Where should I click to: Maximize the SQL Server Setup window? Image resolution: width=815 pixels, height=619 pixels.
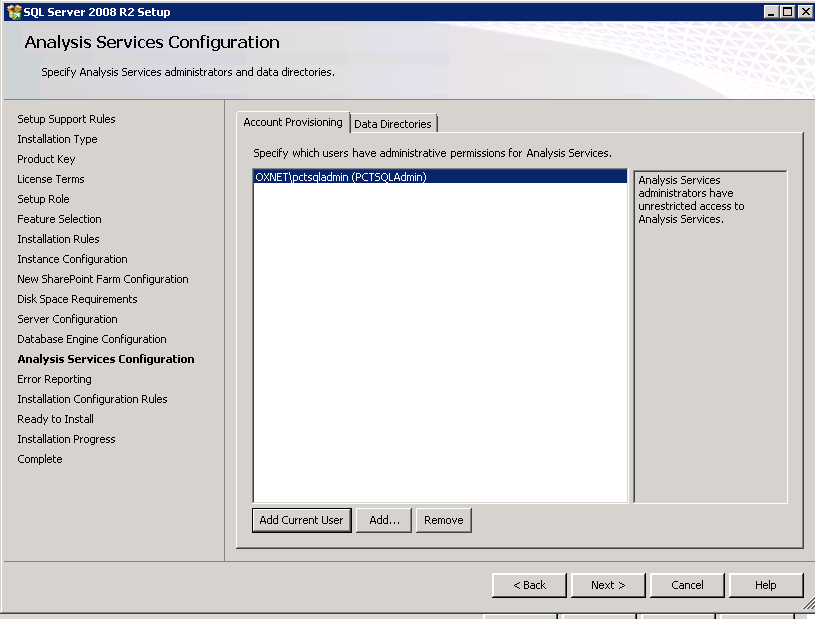coord(788,11)
